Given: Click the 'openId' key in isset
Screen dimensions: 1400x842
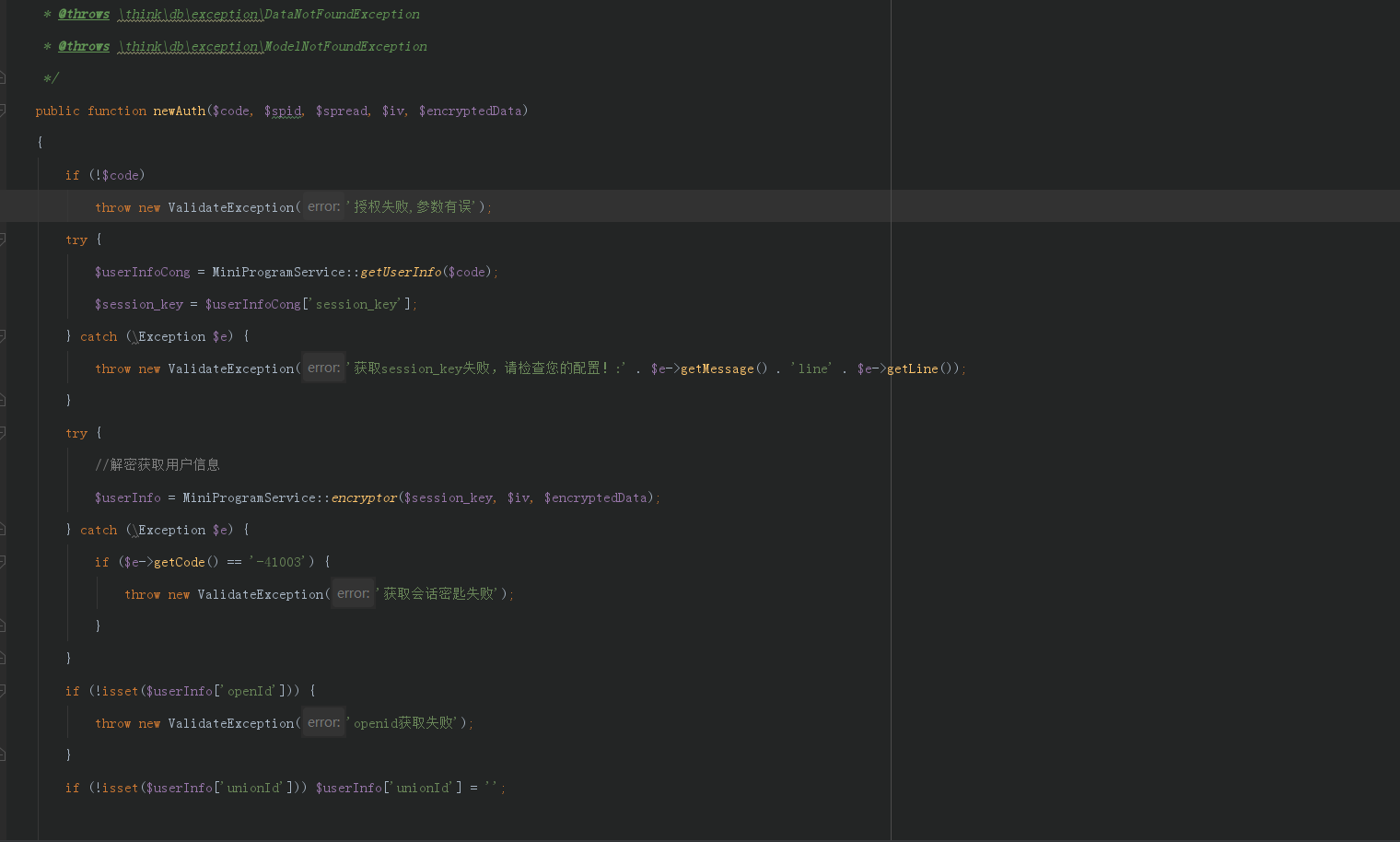Looking at the screenshot, I should point(249,691).
